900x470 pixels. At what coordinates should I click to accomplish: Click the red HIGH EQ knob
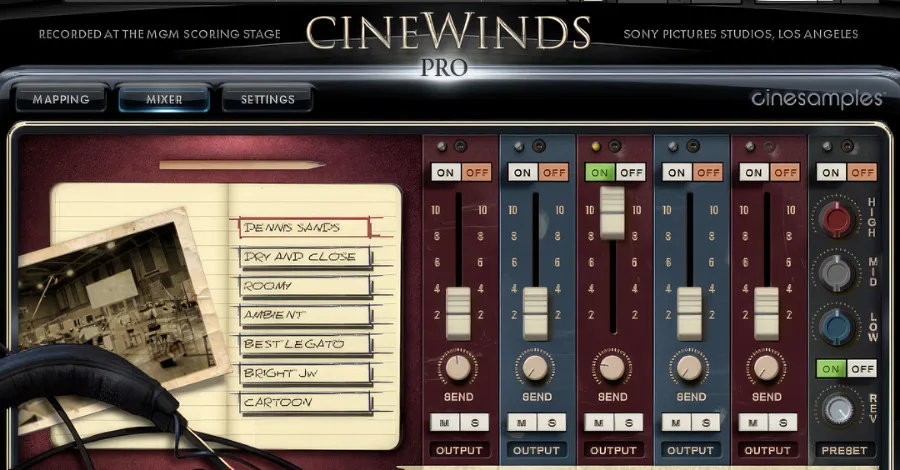836,219
